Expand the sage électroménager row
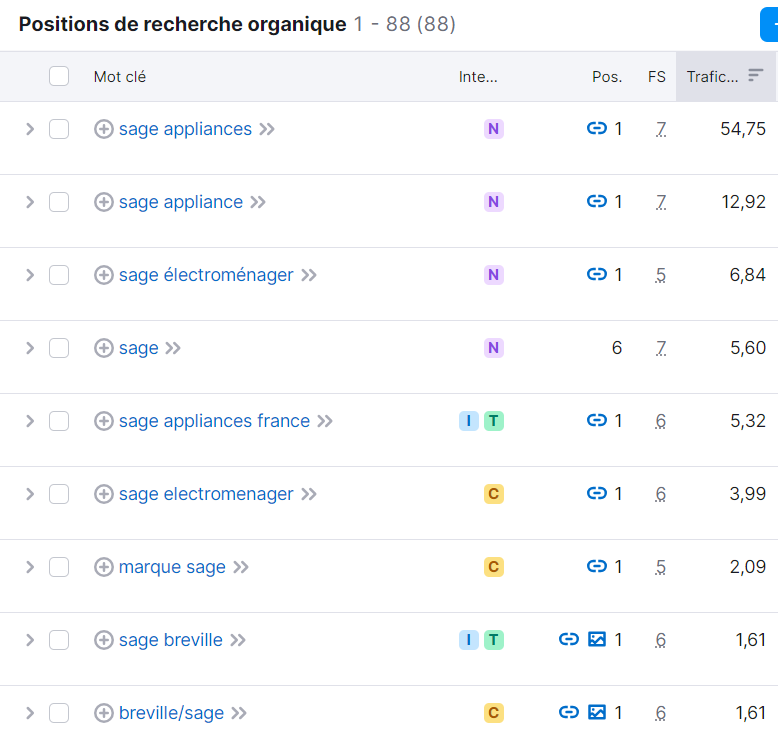This screenshot has width=778, height=737. coord(30,275)
